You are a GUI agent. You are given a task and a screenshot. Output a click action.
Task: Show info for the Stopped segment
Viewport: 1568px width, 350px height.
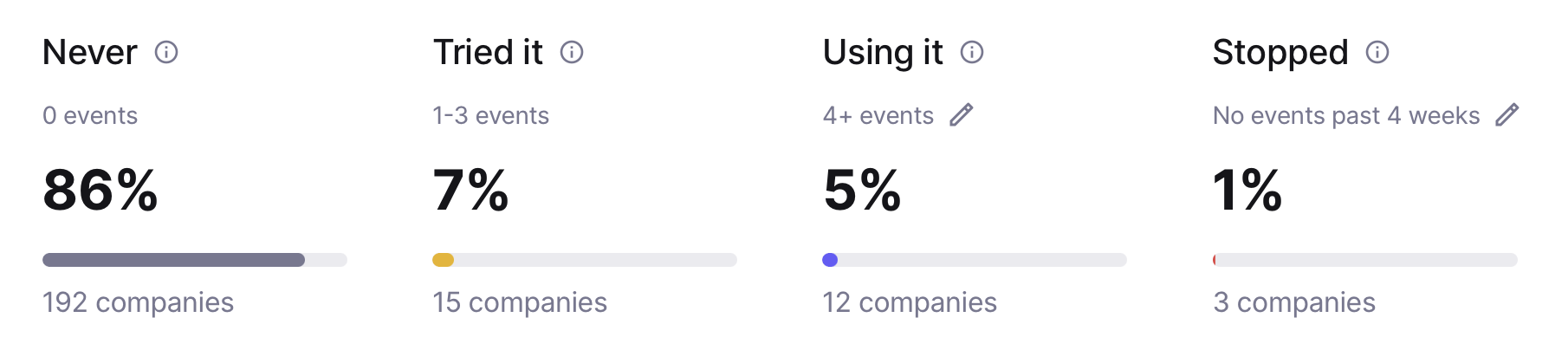pyautogui.click(x=1377, y=53)
